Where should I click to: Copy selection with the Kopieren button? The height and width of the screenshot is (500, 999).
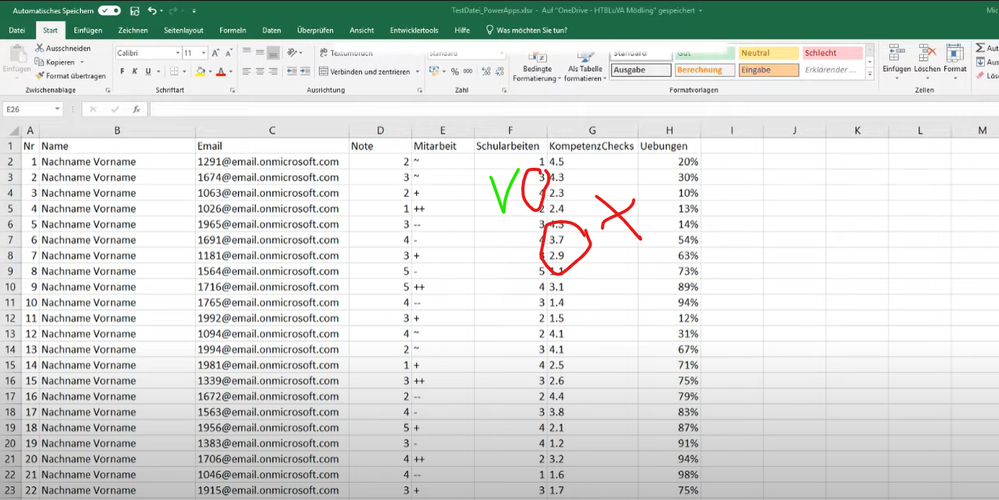tap(55, 62)
